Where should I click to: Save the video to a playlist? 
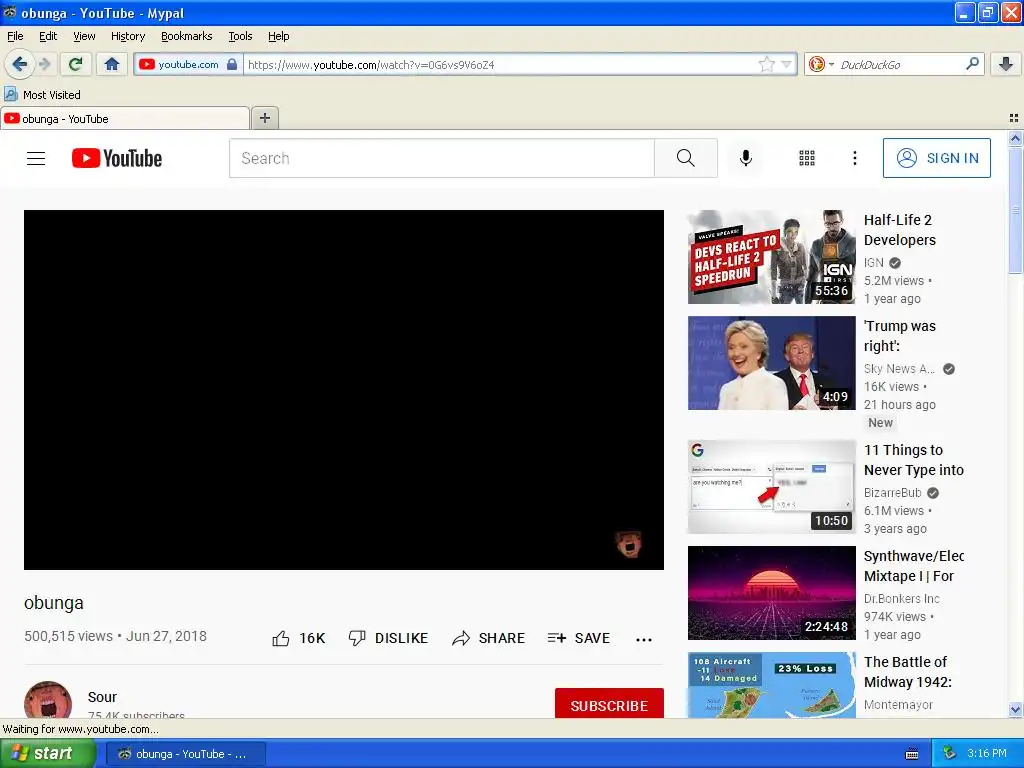(x=579, y=638)
